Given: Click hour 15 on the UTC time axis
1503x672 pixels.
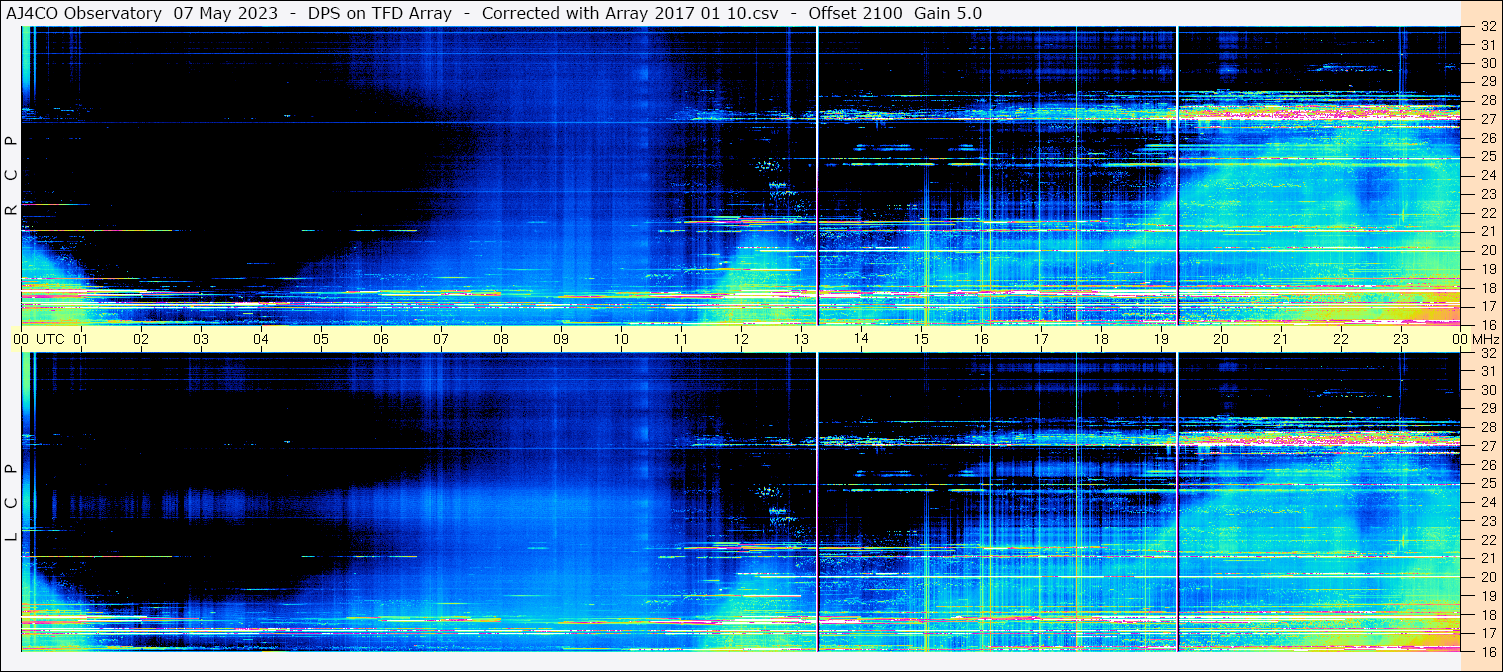Looking at the screenshot, I should 921,339.
